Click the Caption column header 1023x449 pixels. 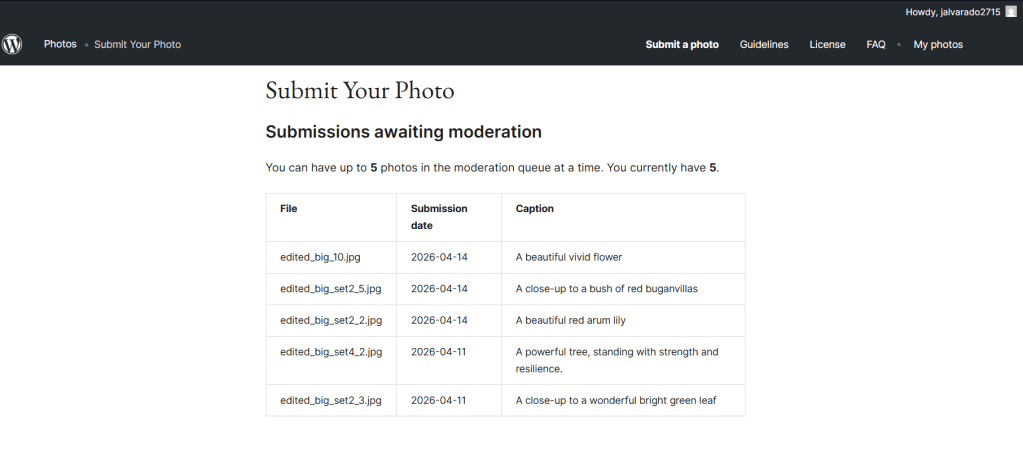click(x=534, y=209)
